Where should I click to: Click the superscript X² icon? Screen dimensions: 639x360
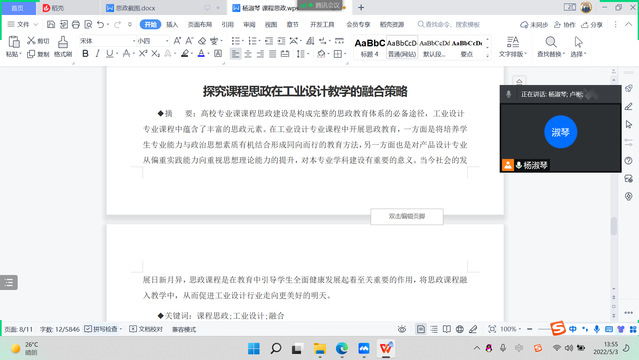point(143,53)
